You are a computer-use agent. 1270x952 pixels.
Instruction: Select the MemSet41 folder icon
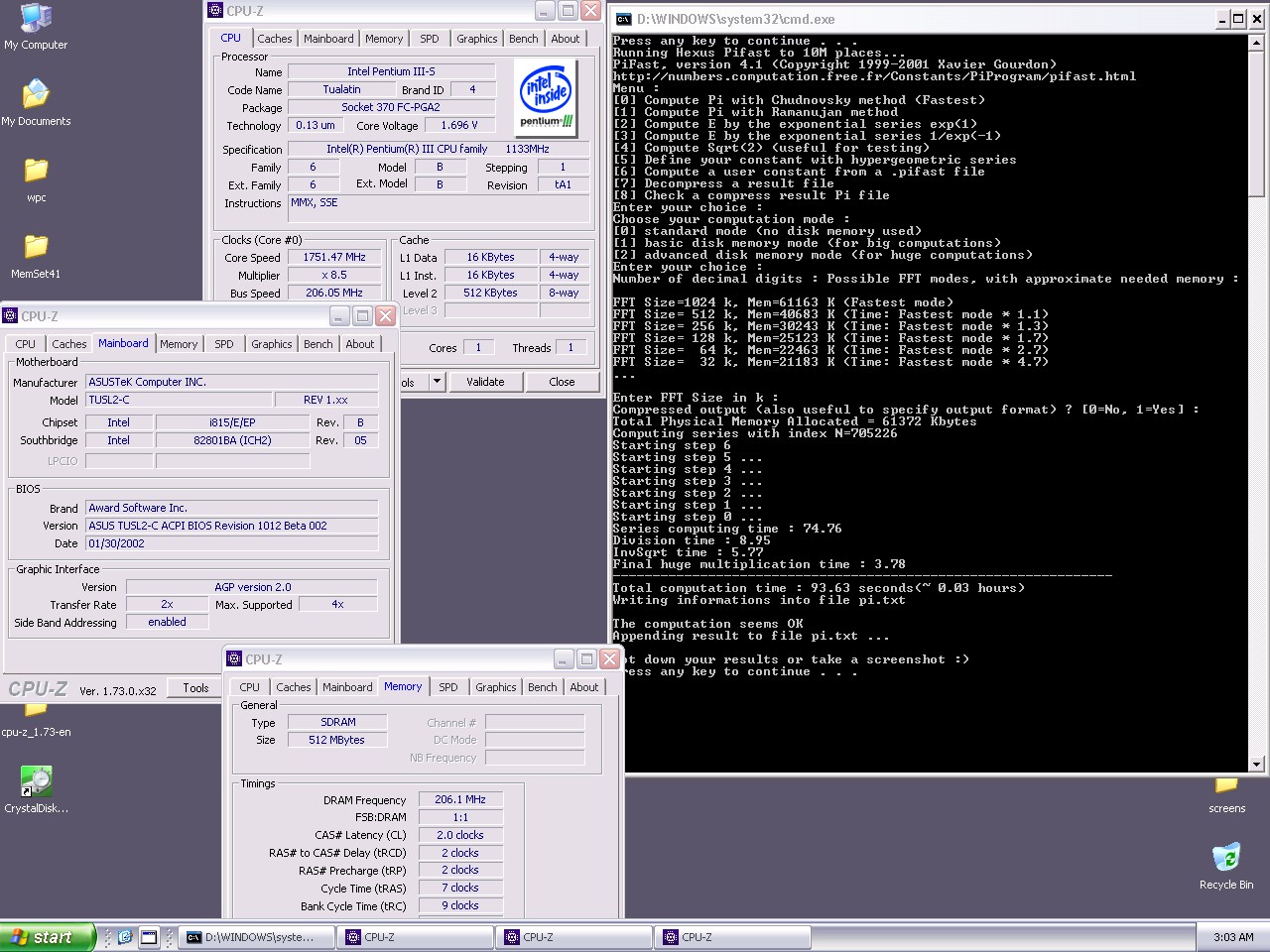click(36, 256)
